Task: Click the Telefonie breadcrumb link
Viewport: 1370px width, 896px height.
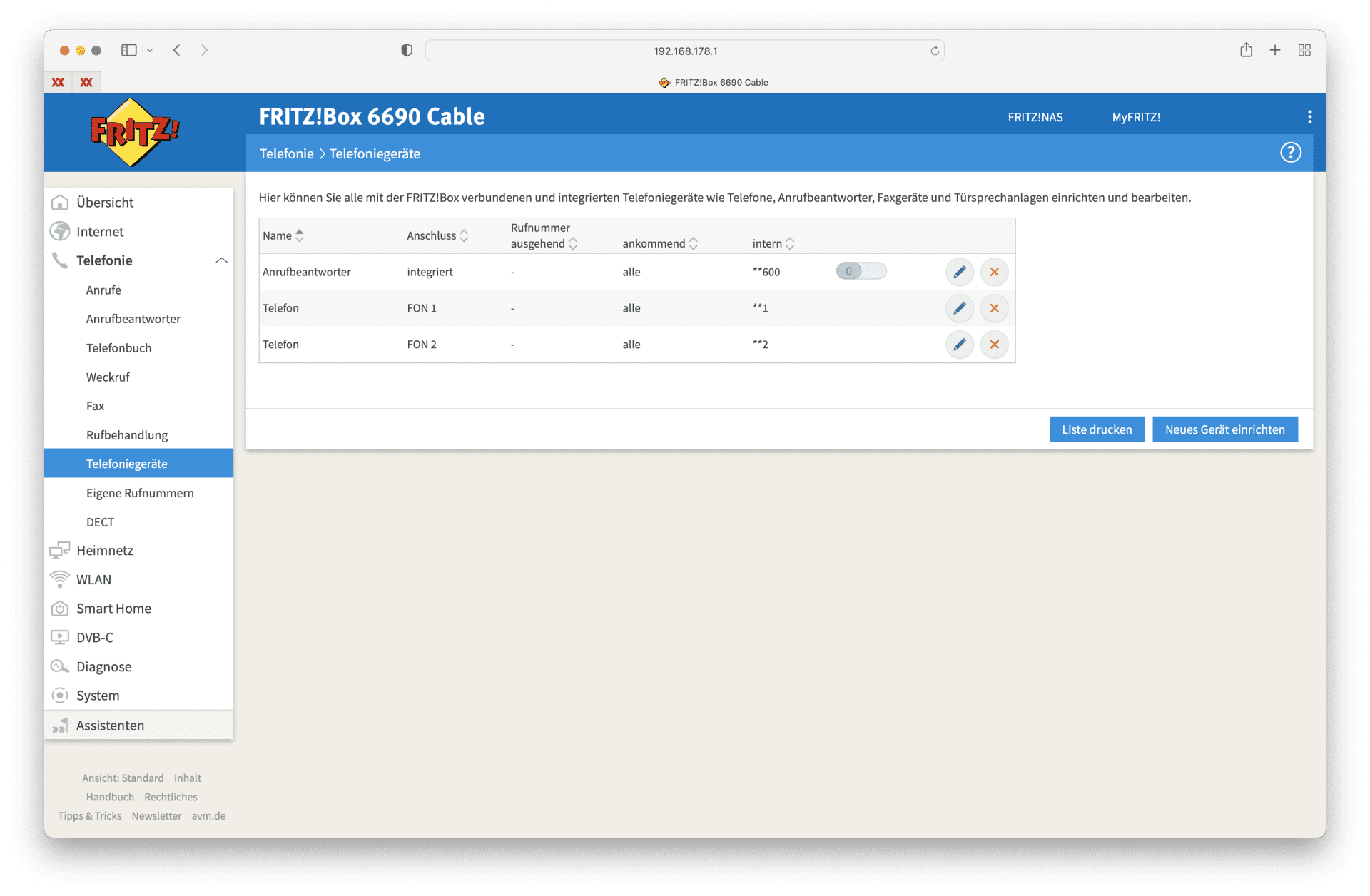Action: point(286,153)
